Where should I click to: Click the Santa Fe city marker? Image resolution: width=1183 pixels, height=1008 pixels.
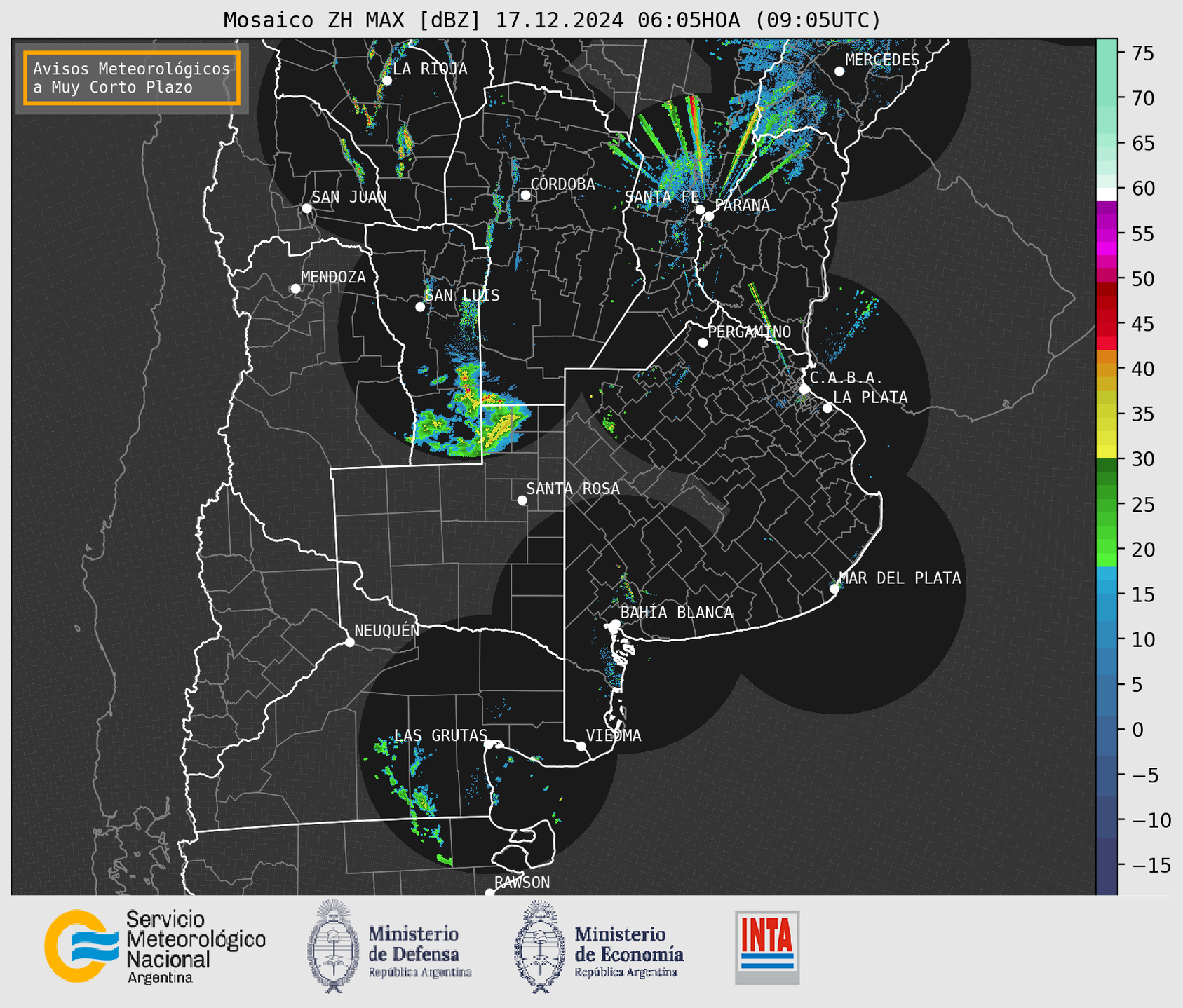[x=700, y=210]
